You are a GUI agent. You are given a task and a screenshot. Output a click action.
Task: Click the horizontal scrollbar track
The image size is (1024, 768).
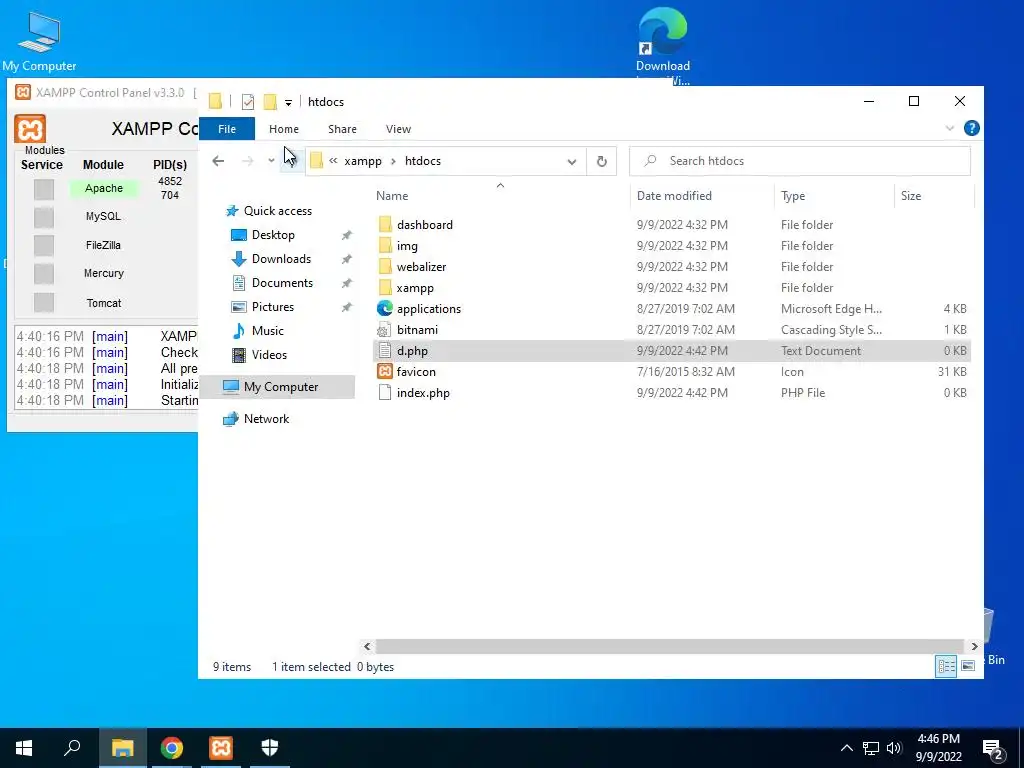point(669,646)
